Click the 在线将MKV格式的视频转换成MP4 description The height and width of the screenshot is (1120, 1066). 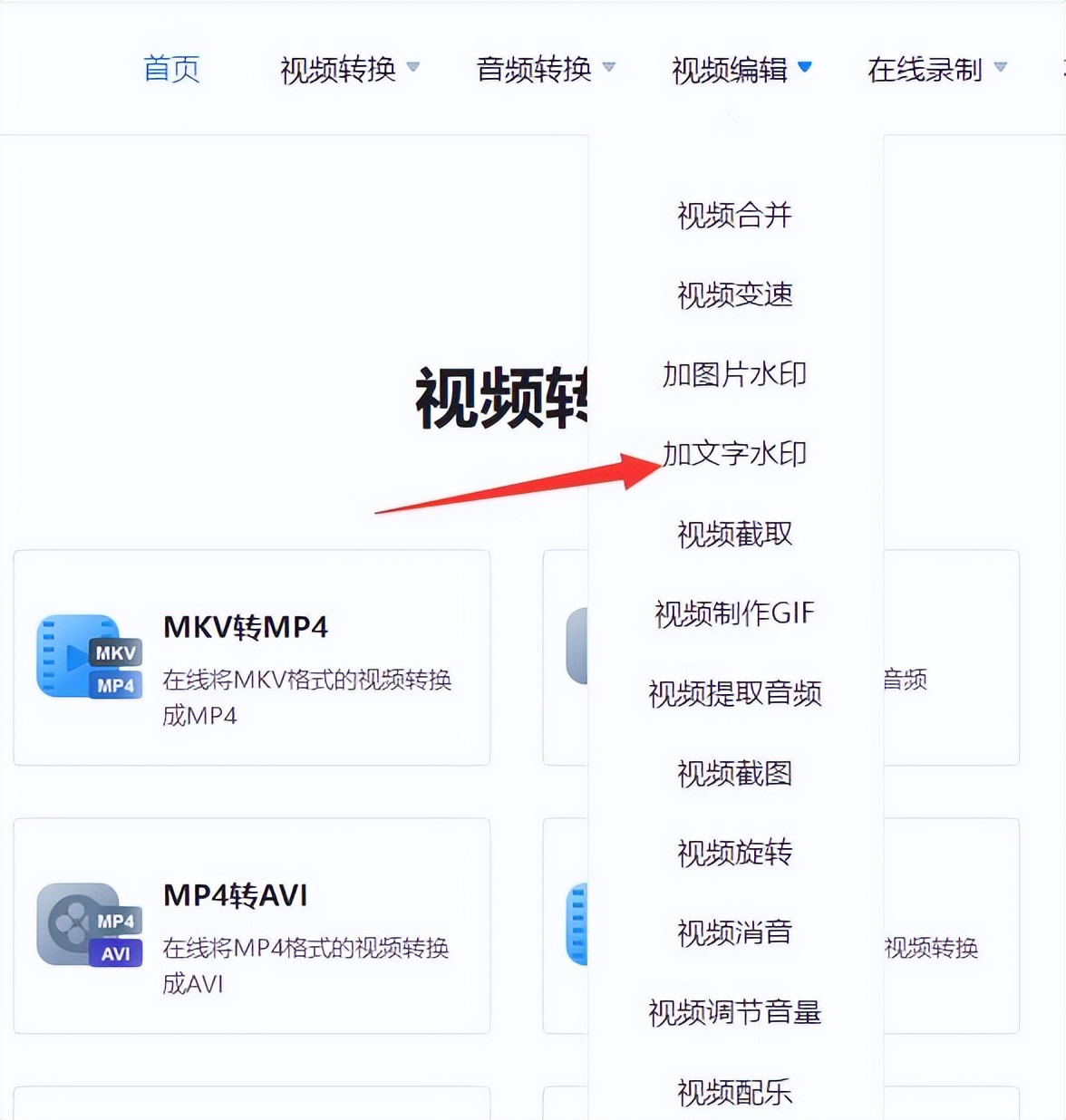point(307,697)
